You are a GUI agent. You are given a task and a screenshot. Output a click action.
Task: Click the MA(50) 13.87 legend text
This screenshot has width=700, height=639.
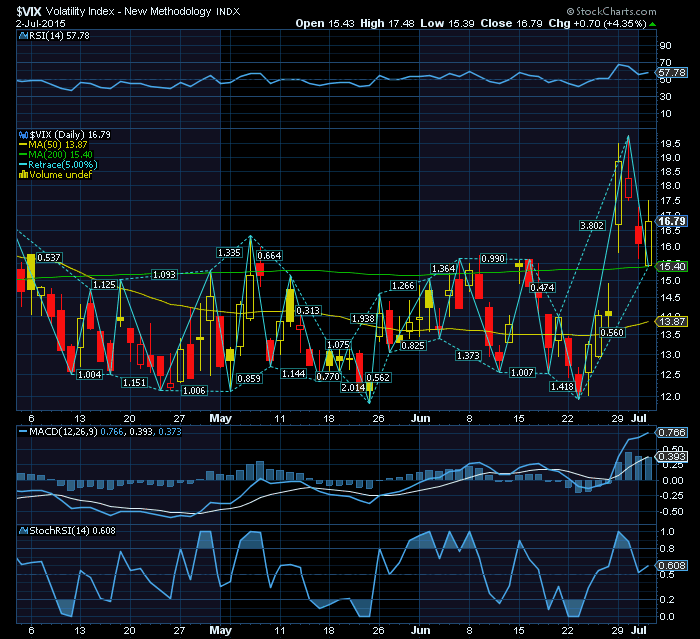58,145
